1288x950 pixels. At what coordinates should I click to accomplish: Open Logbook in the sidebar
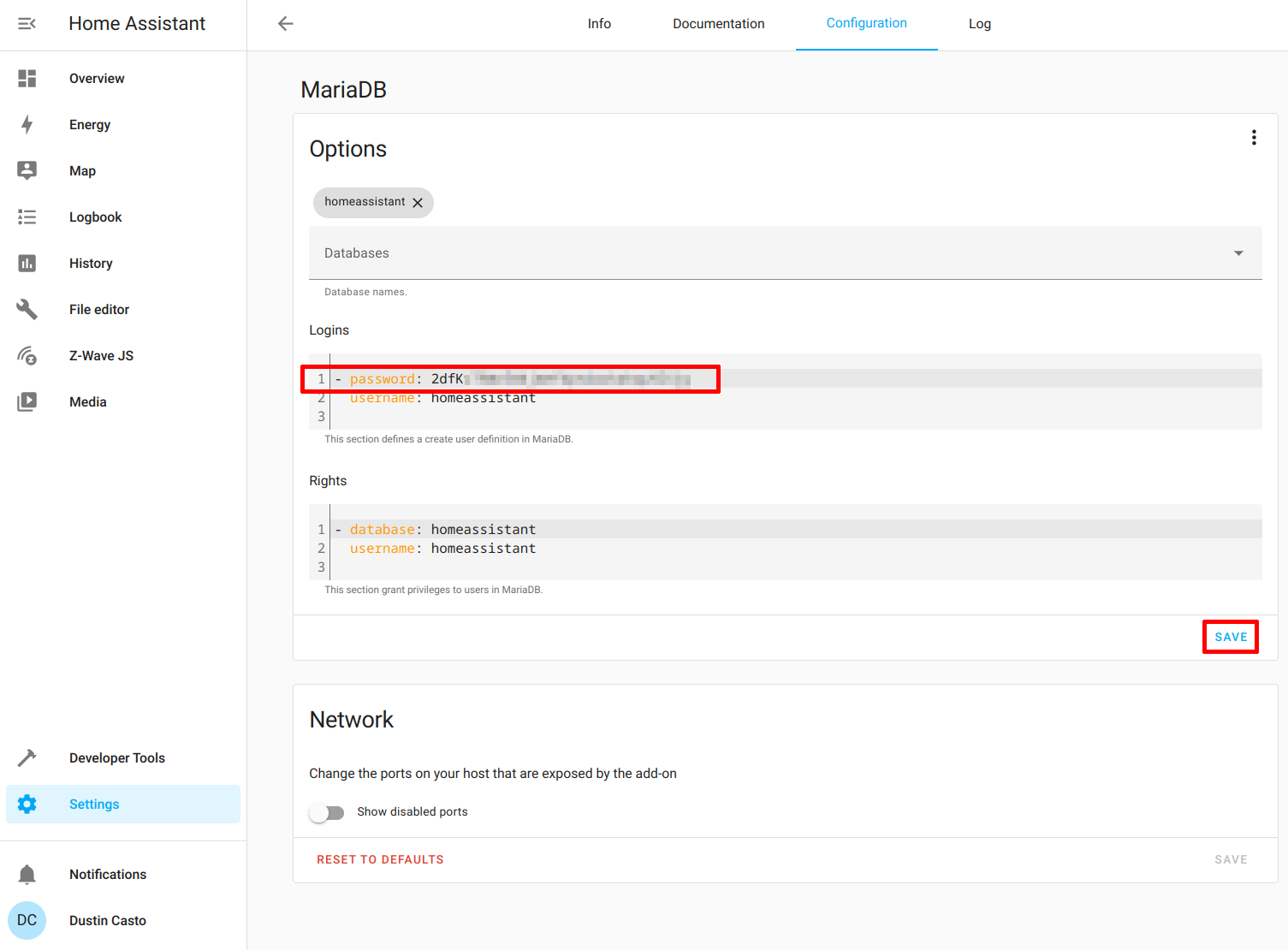[123, 217]
